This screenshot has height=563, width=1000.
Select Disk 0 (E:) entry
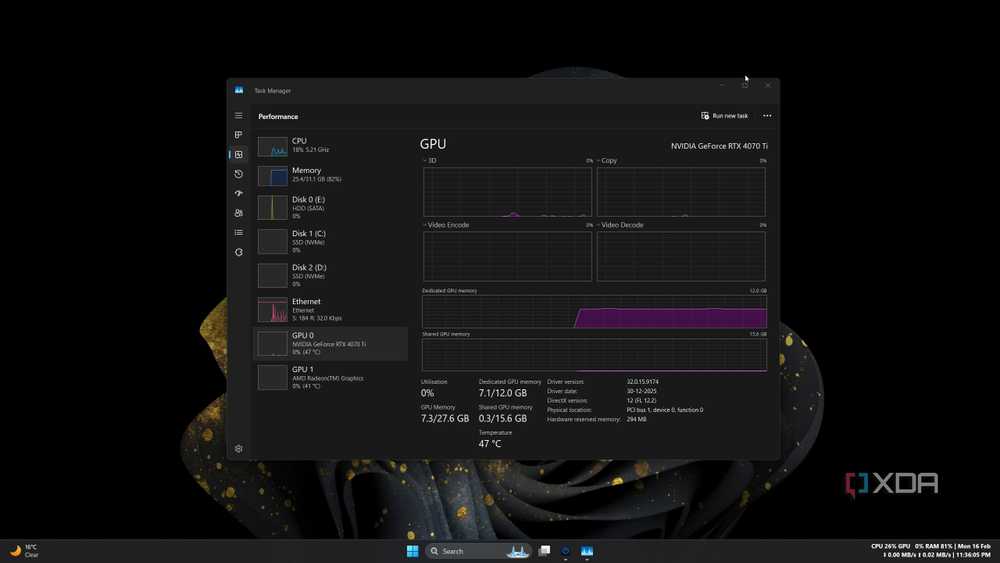click(x=330, y=207)
